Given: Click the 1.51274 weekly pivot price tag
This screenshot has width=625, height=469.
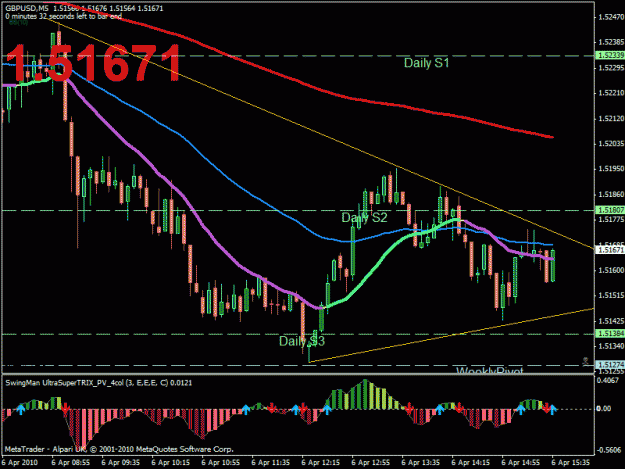Looking at the screenshot, I should [x=610, y=365].
